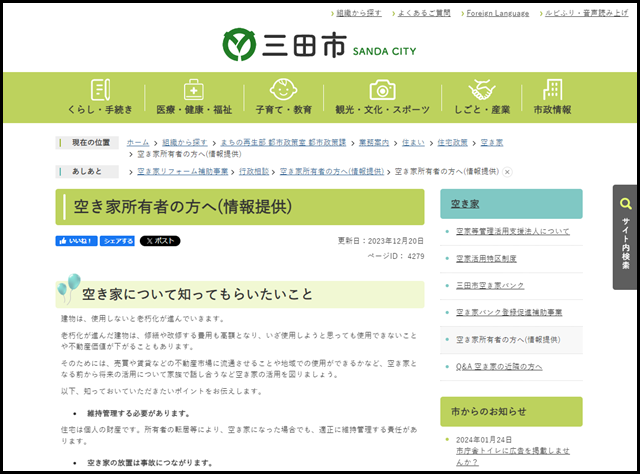Click the あしあと label

87,171
